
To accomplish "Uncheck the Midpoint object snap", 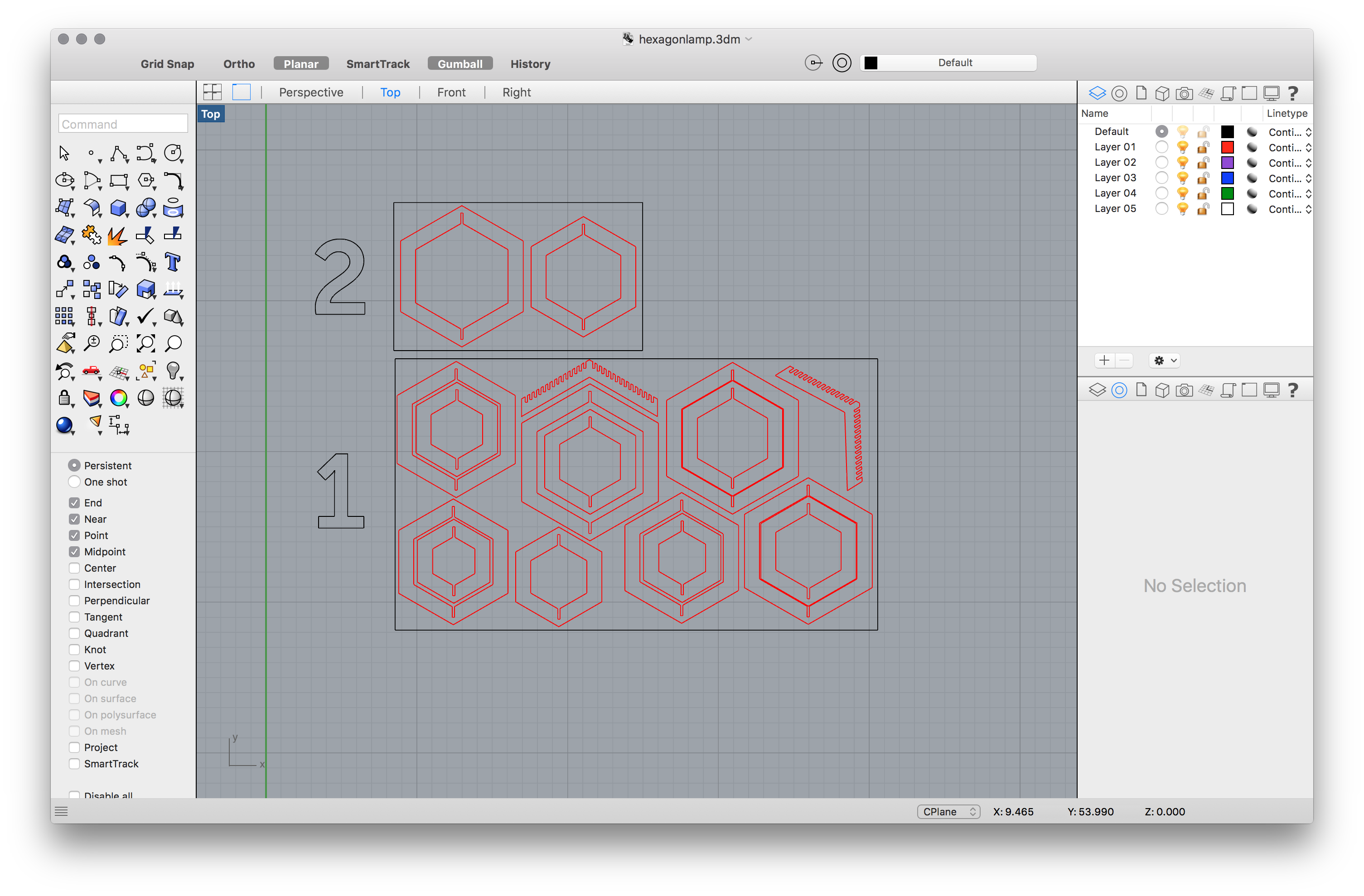I will click(74, 552).
